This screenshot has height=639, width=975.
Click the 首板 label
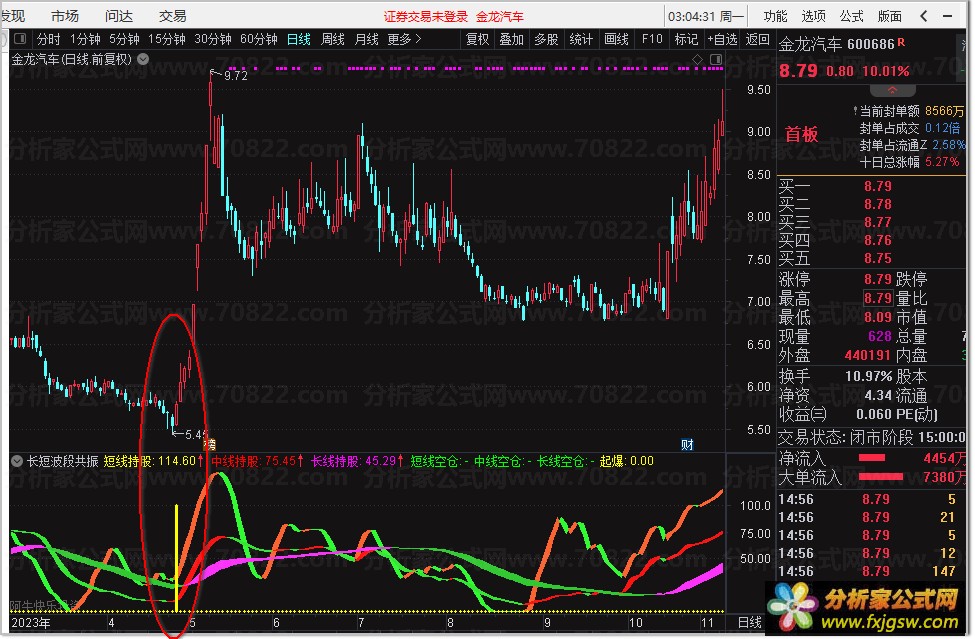pyautogui.click(x=801, y=134)
